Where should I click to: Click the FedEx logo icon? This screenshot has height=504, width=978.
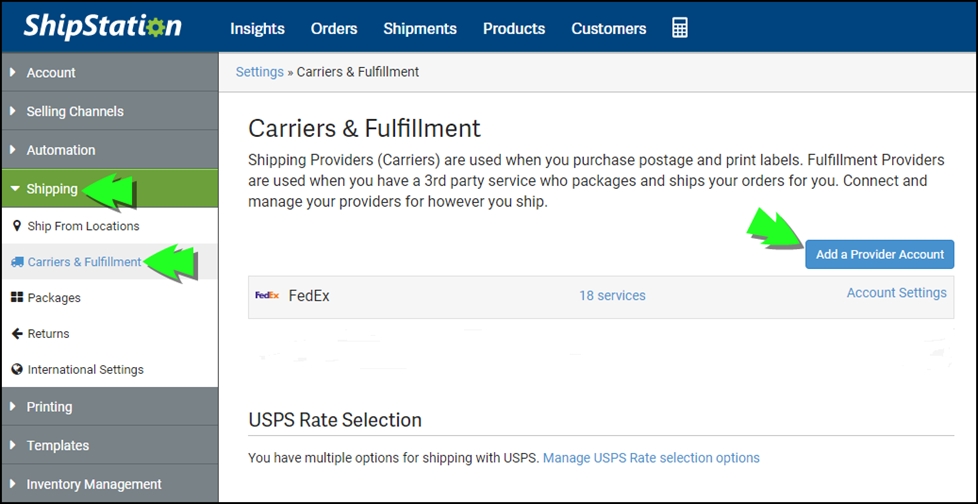267,296
